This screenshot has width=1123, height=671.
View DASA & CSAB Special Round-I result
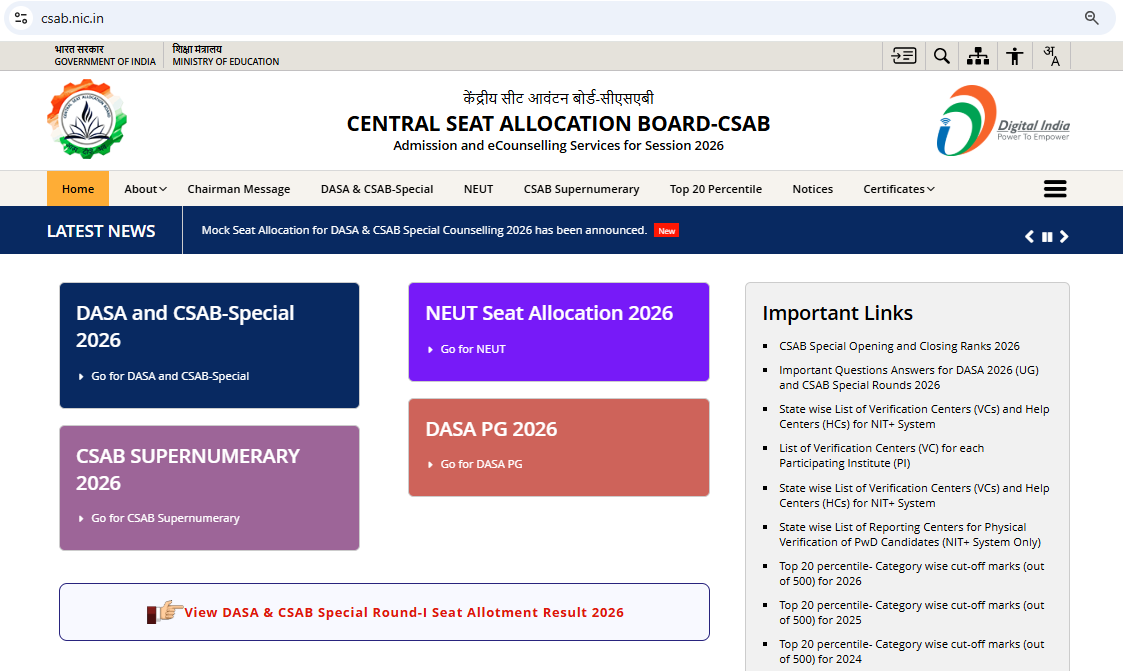[x=404, y=612]
